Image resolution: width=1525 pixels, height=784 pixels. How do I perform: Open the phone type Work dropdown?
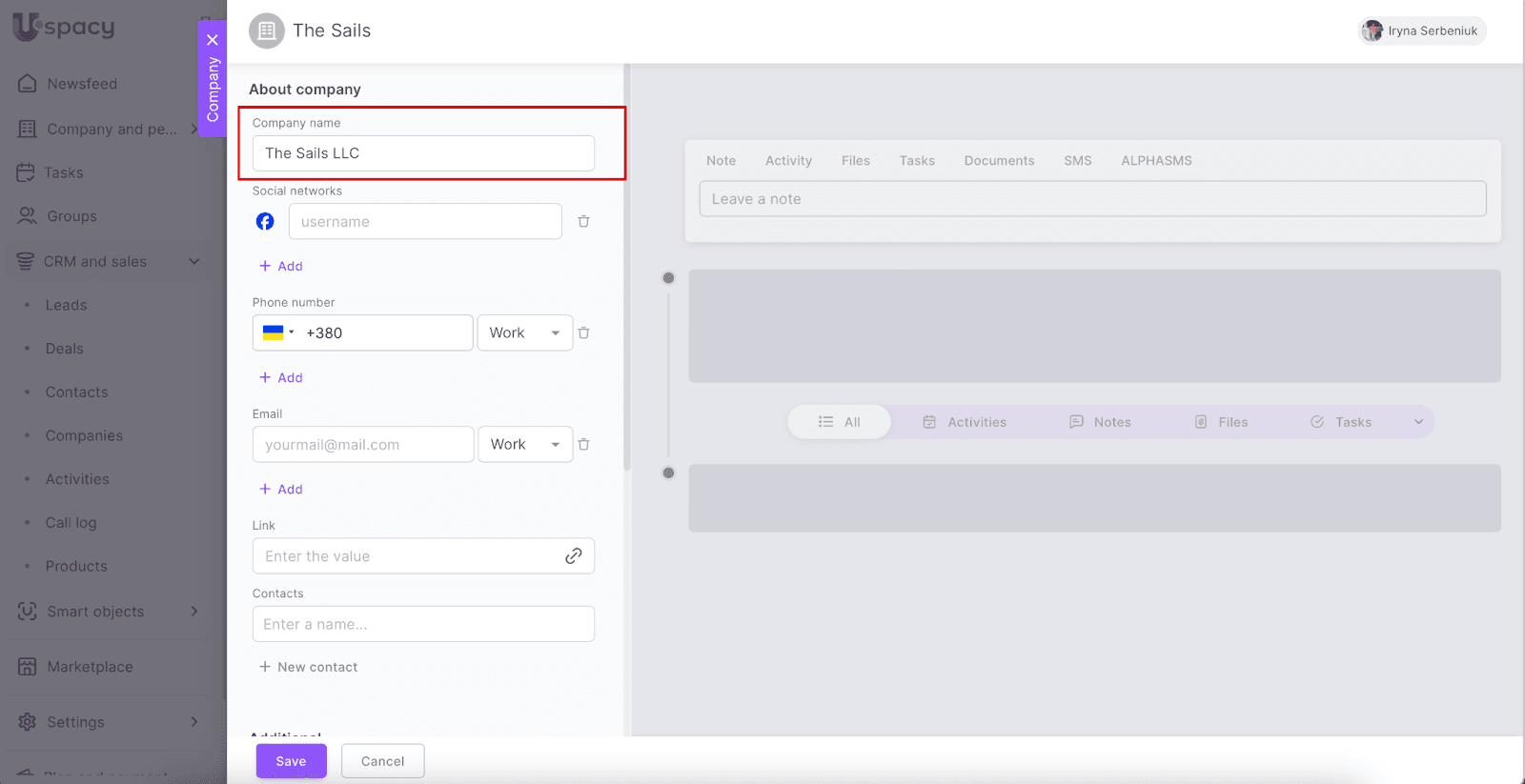[524, 333]
